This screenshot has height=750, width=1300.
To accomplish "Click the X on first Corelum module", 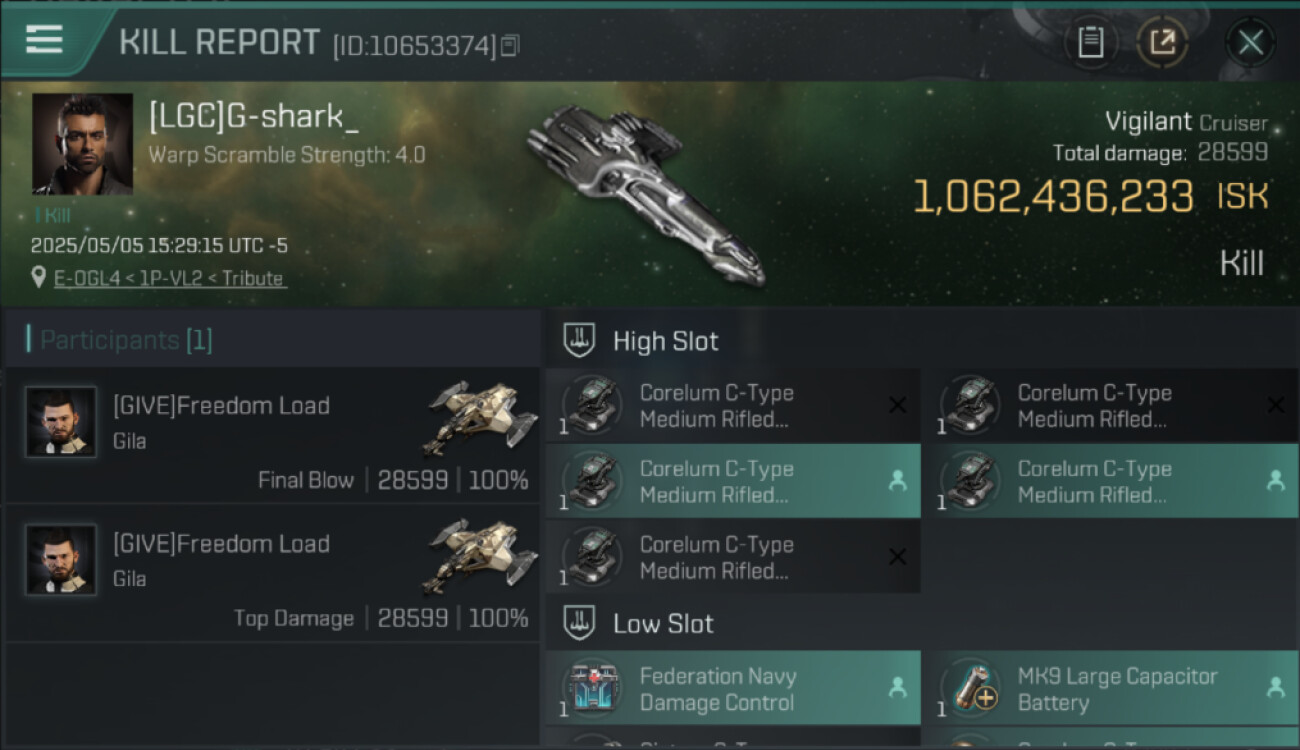I will [x=897, y=405].
